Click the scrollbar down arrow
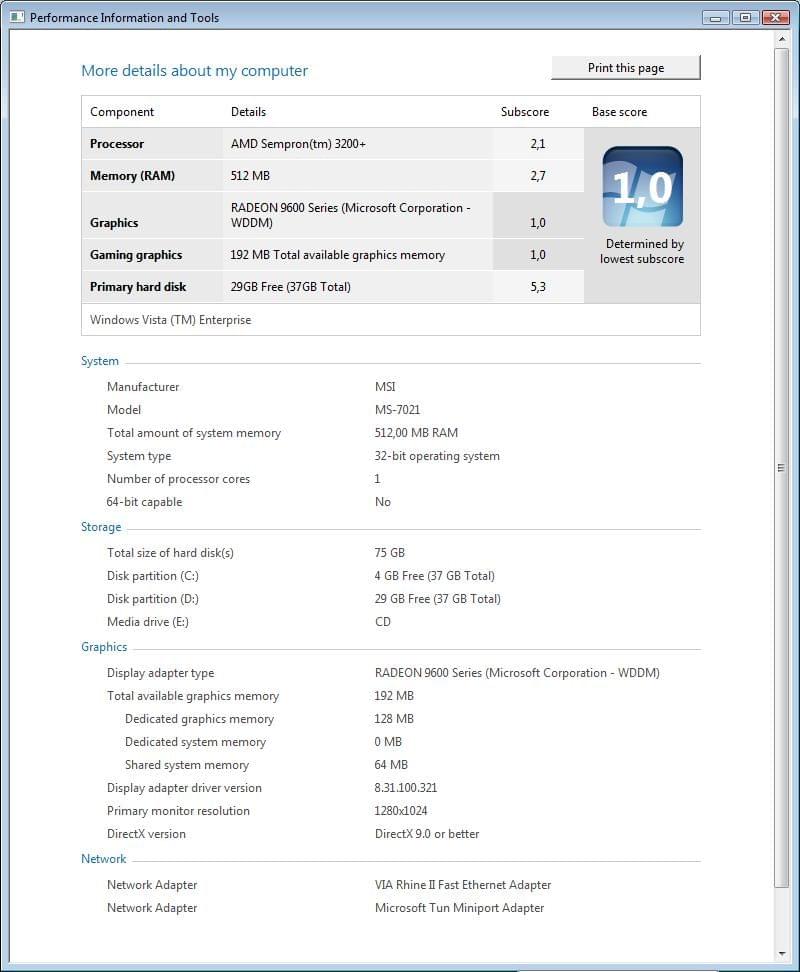The height and width of the screenshot is (972, 800). coord(782,953)
